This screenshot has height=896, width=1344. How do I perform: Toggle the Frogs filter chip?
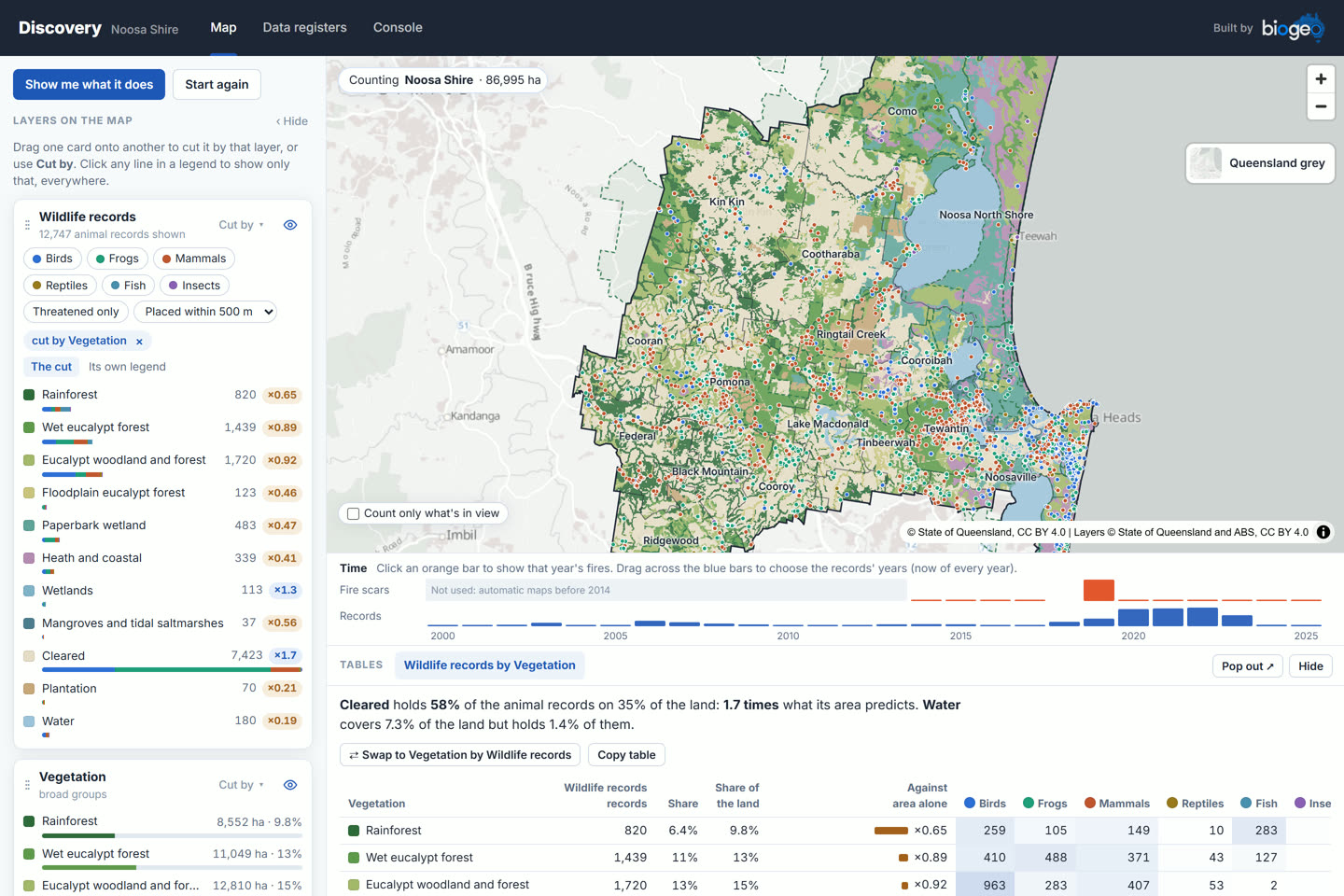tap(118, 259)
